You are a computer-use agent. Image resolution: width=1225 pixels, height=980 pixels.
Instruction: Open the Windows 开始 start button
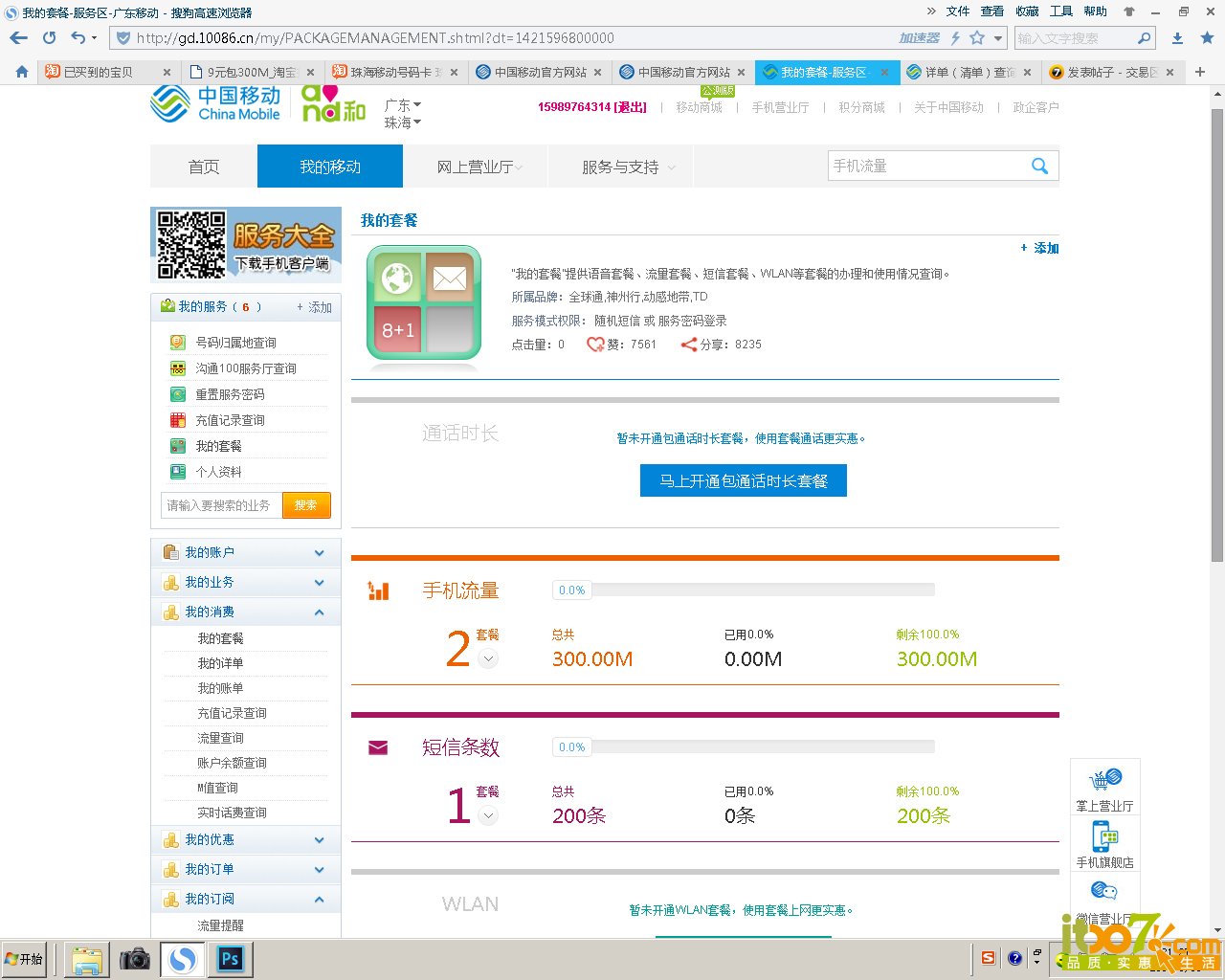pyautogui.click(x=25, y=959)
